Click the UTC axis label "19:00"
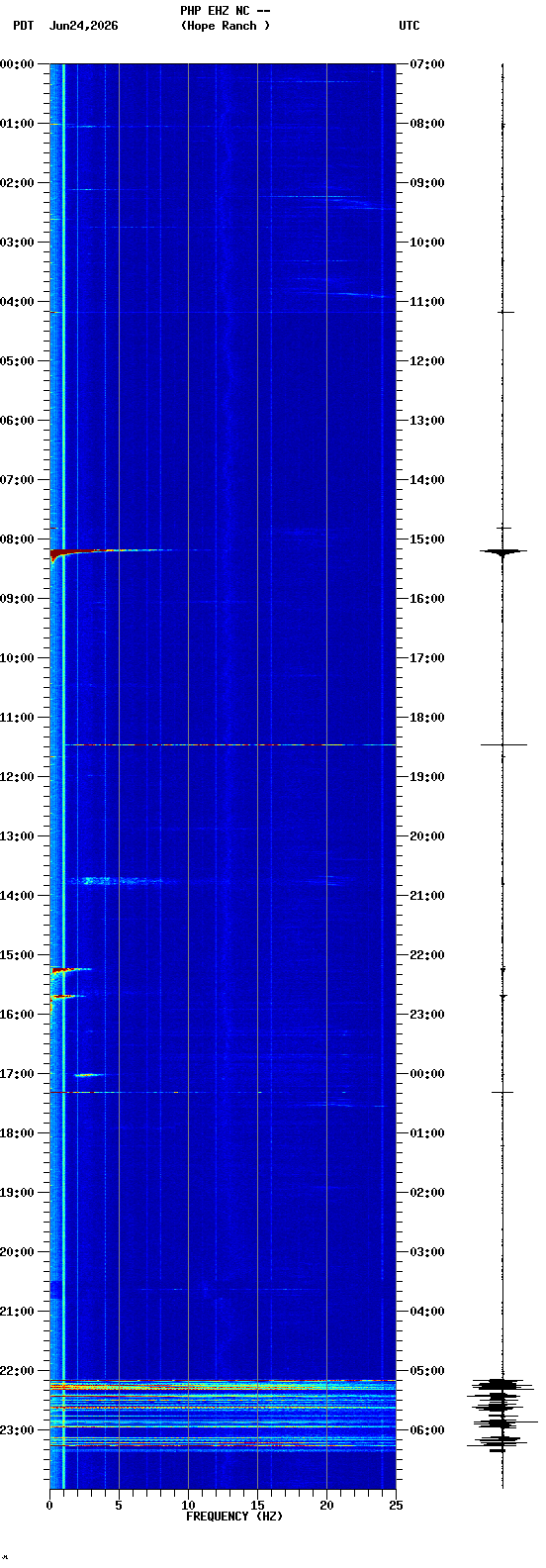The height and width of the screenshot is (1568, 546). [427, 777]
